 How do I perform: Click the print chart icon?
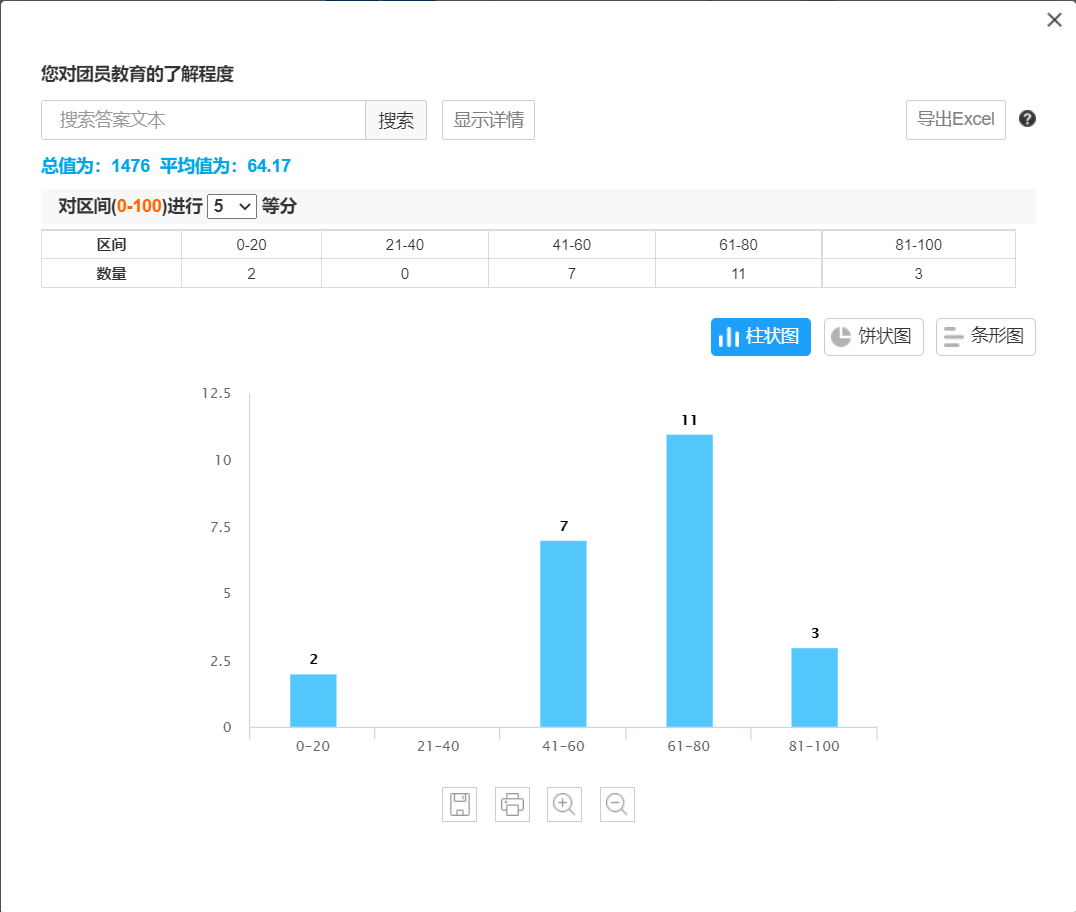point(512,804)
